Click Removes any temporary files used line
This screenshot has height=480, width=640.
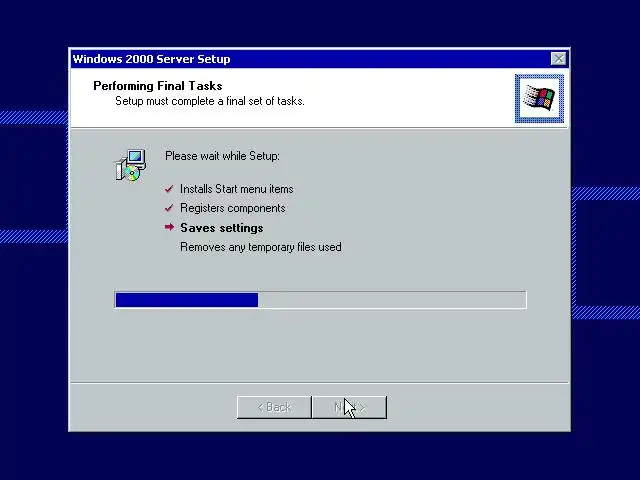point(261,247)
